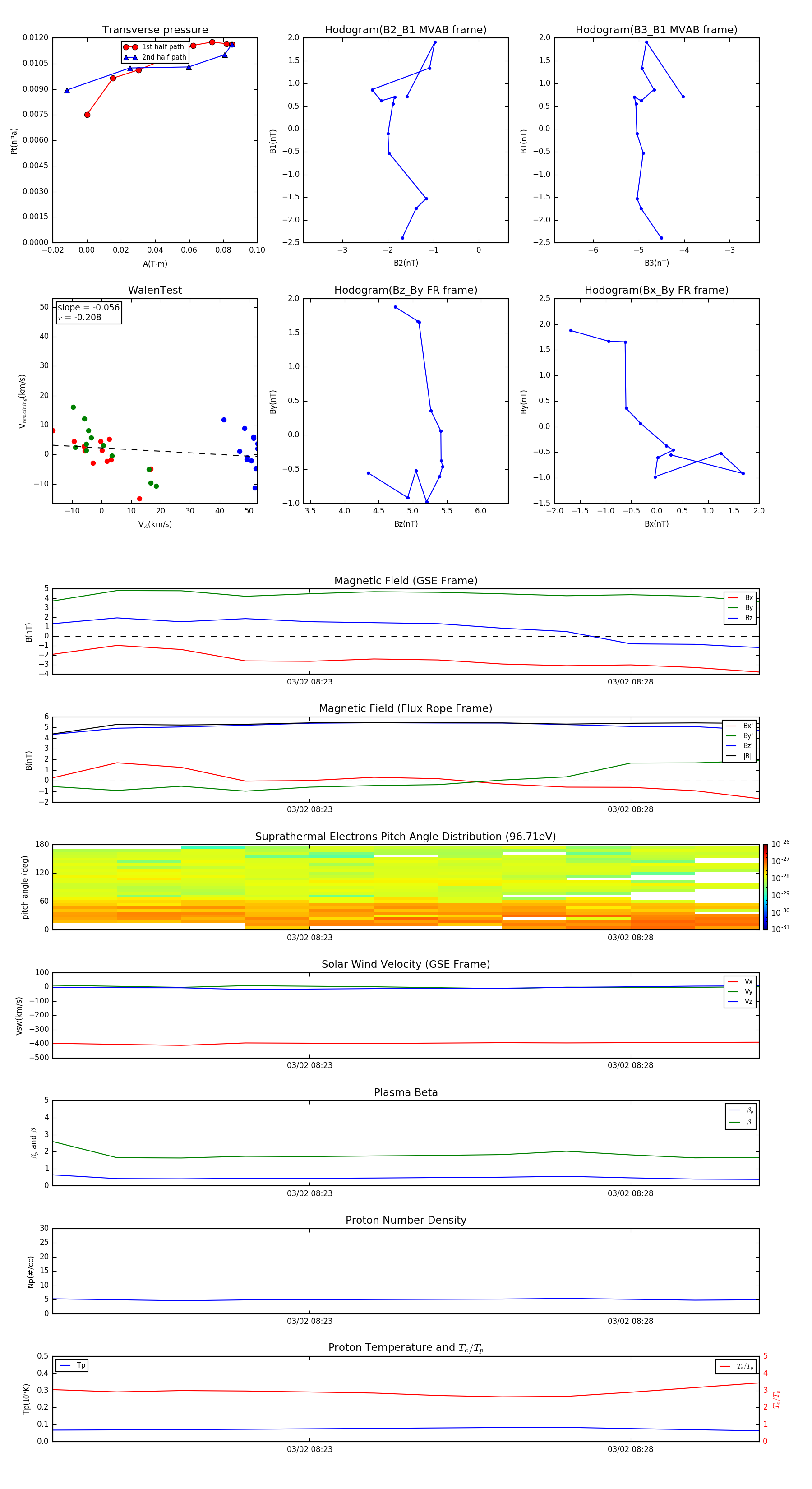
Task: Click the "Hodogram(Bx_By FR frame)" title
Action: point(656,290)
